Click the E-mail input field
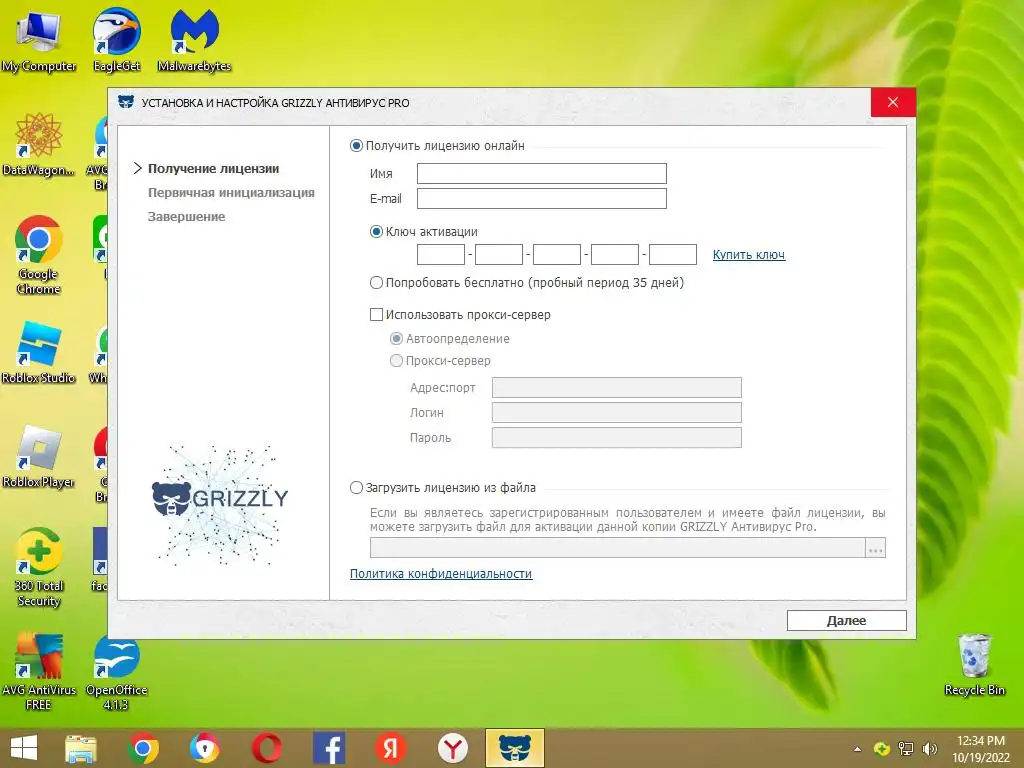The width and height of the screenshot is (1024, 768). [x=541, y=199]
